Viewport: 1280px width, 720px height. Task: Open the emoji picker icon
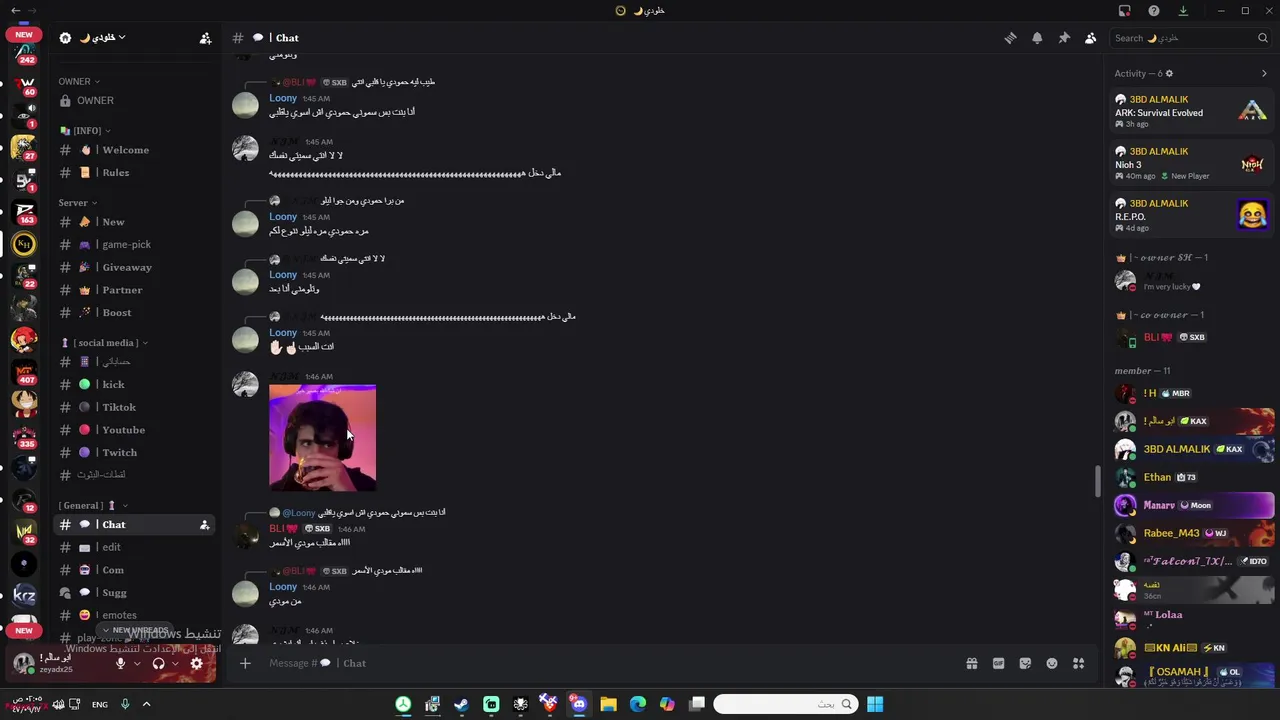tap(1052, 663)
